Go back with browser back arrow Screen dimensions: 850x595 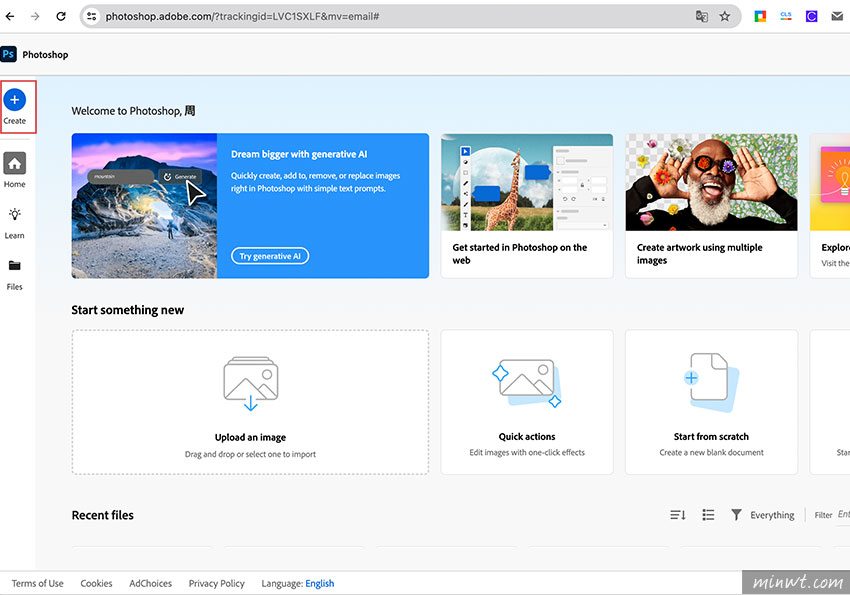point(10,16)
